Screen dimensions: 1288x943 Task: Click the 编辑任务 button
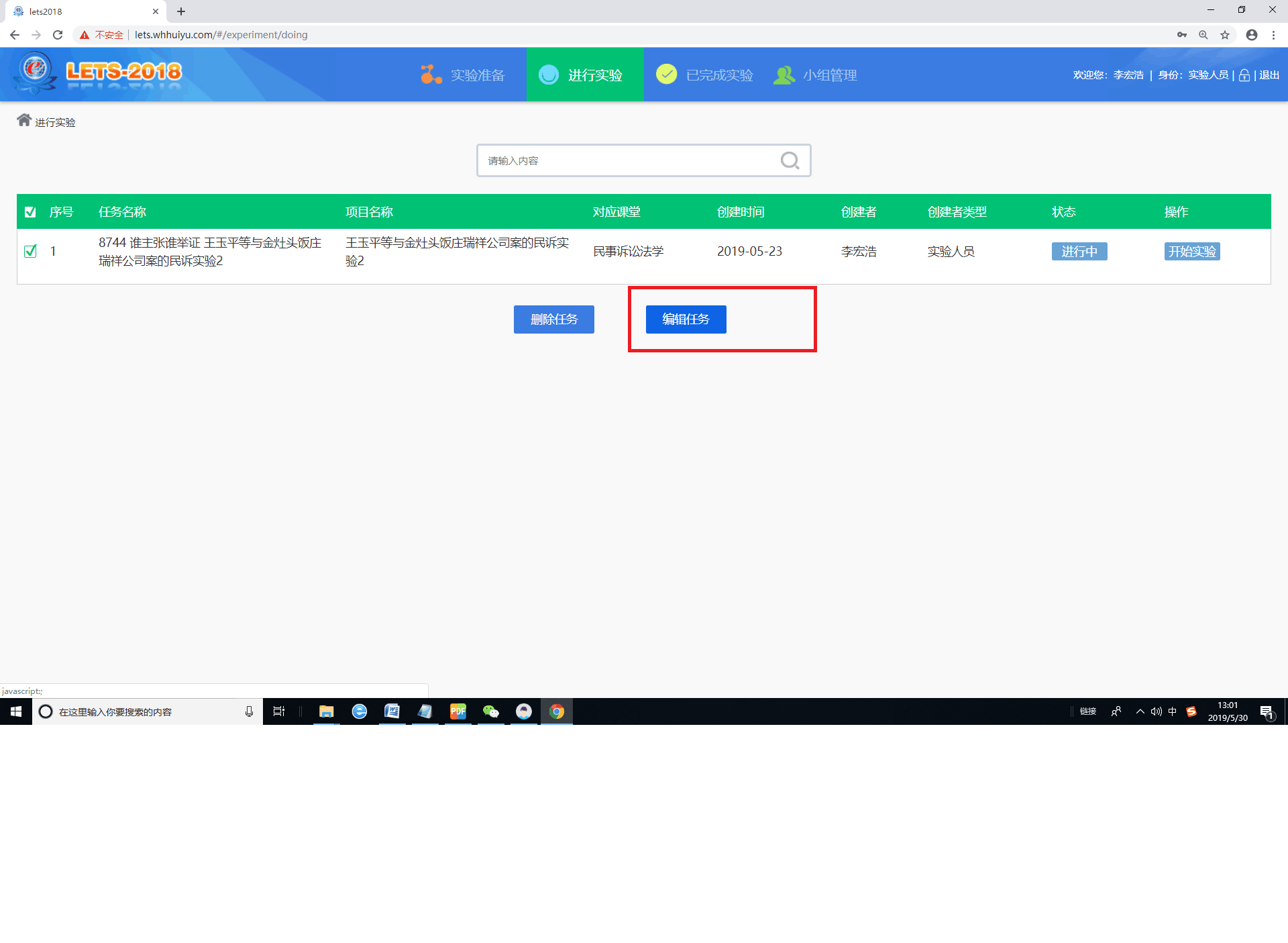(x=686, y=319)
